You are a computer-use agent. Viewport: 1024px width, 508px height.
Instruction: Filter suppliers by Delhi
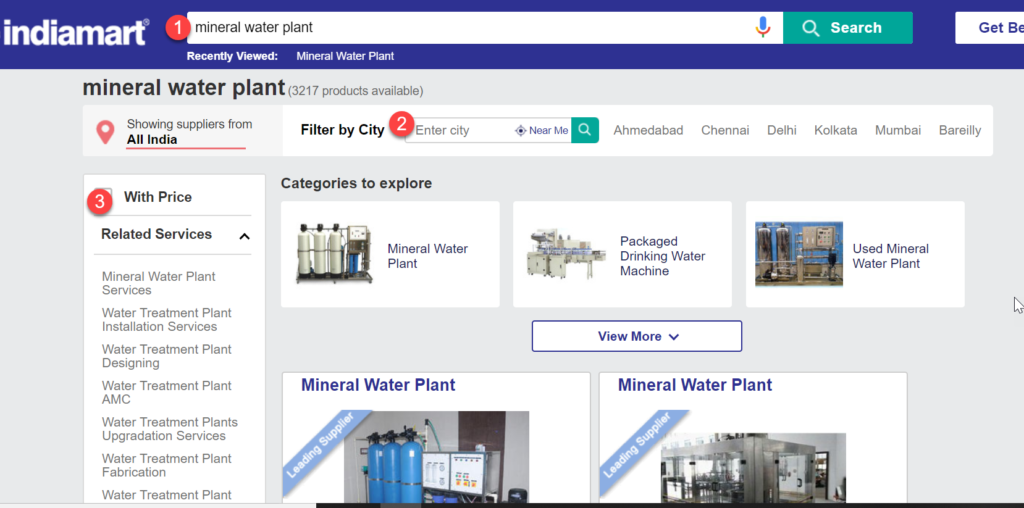pyautogui.click(x=782, y=131)
